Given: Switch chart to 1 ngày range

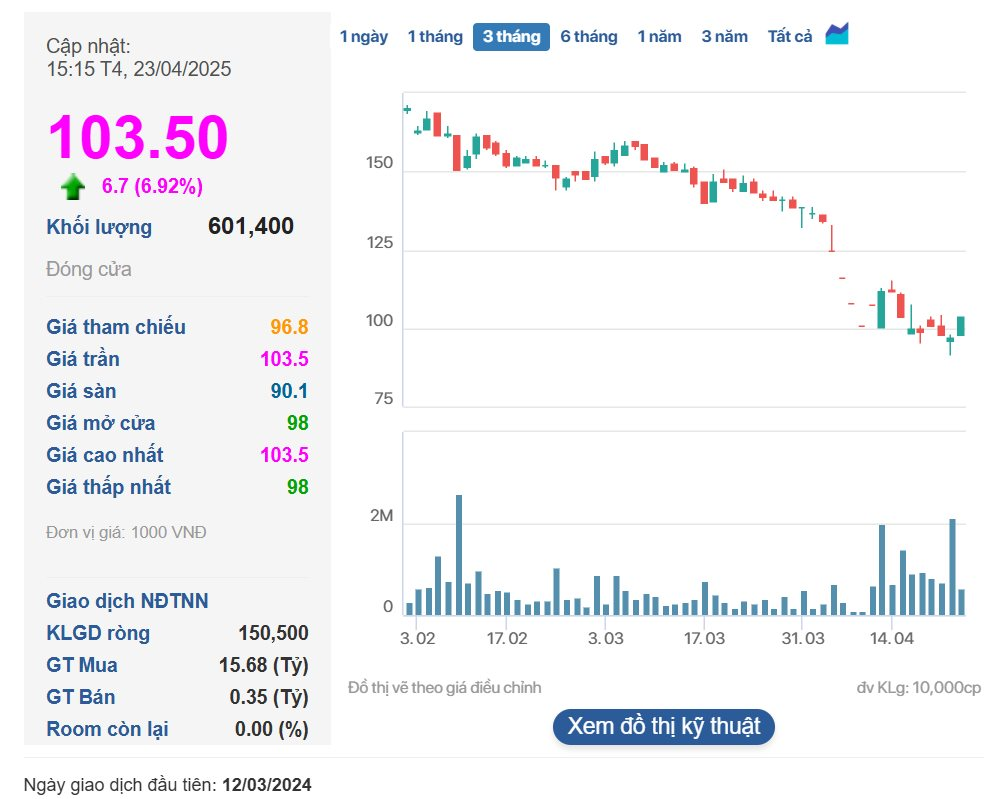Looking at the screenshot, I should click(x=364, y=37).
